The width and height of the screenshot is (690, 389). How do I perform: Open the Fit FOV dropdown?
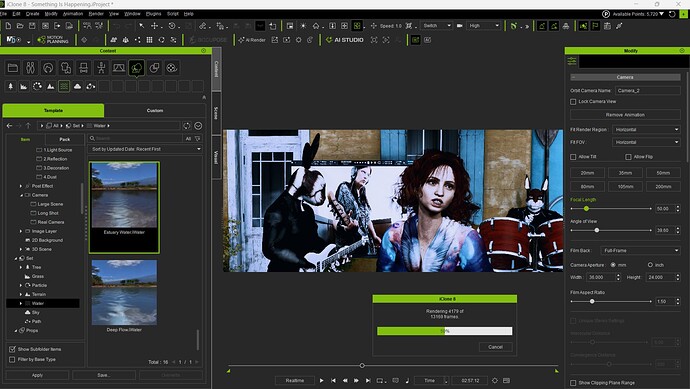pos(646,142)
